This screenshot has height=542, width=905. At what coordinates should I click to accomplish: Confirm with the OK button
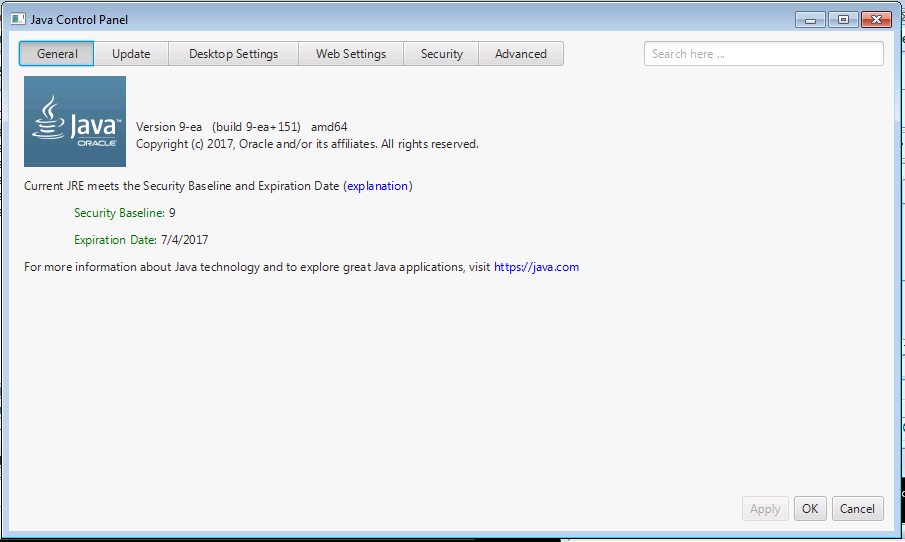[x=810, y=509]
